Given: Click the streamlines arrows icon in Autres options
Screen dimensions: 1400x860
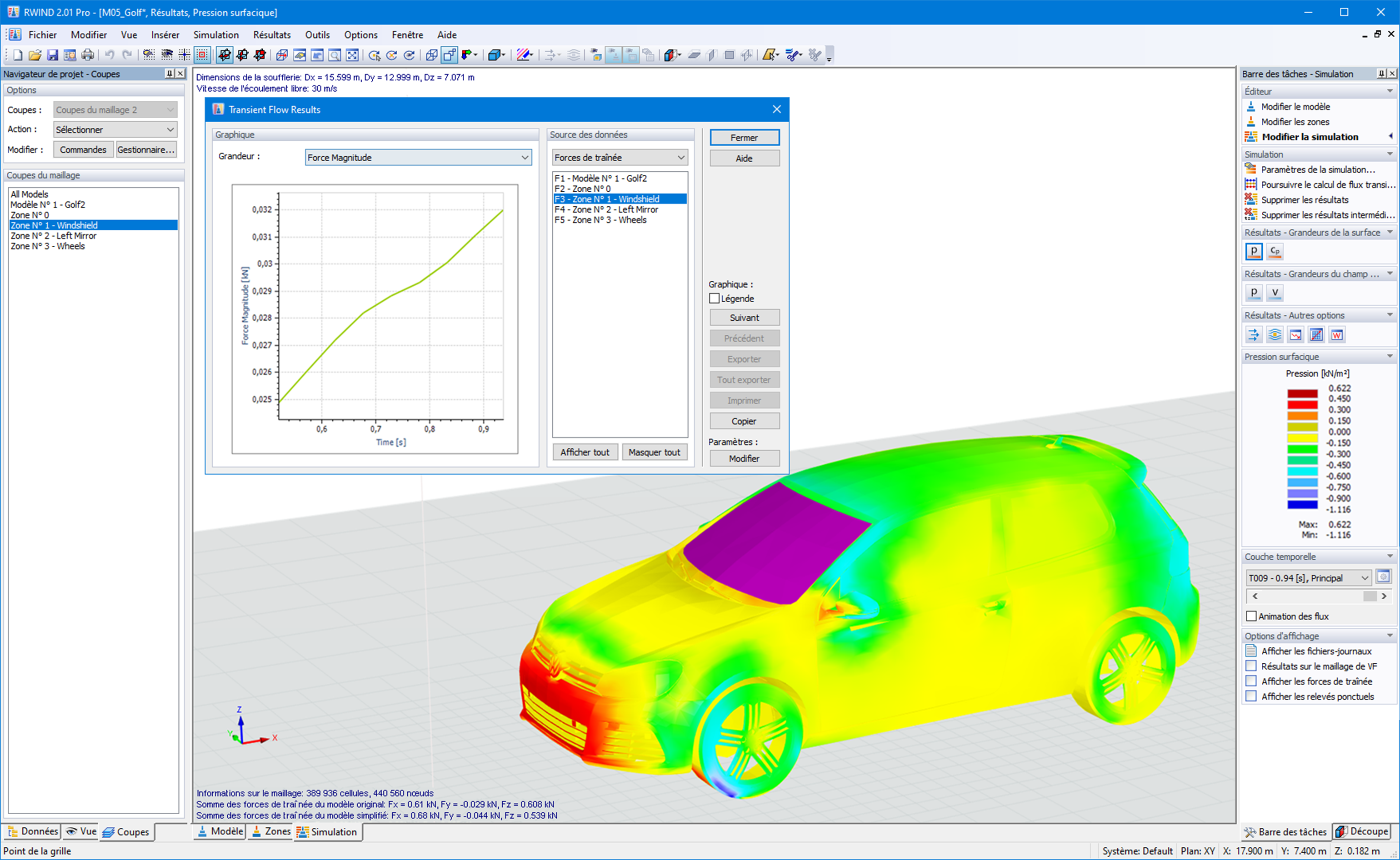Looking at the screenshot, I should pos(1254,335).
